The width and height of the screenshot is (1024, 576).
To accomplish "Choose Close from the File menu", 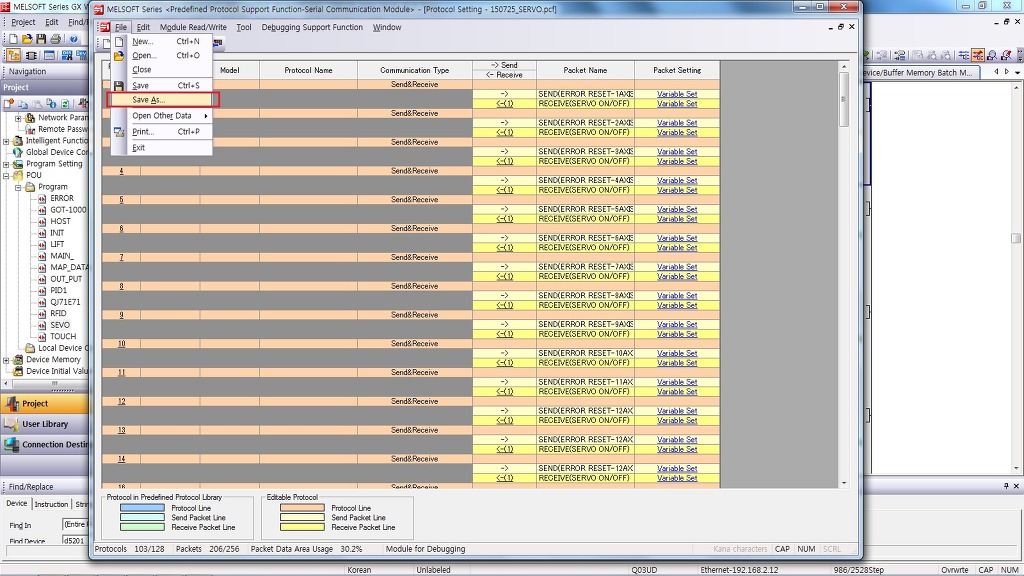I will 142,70.
